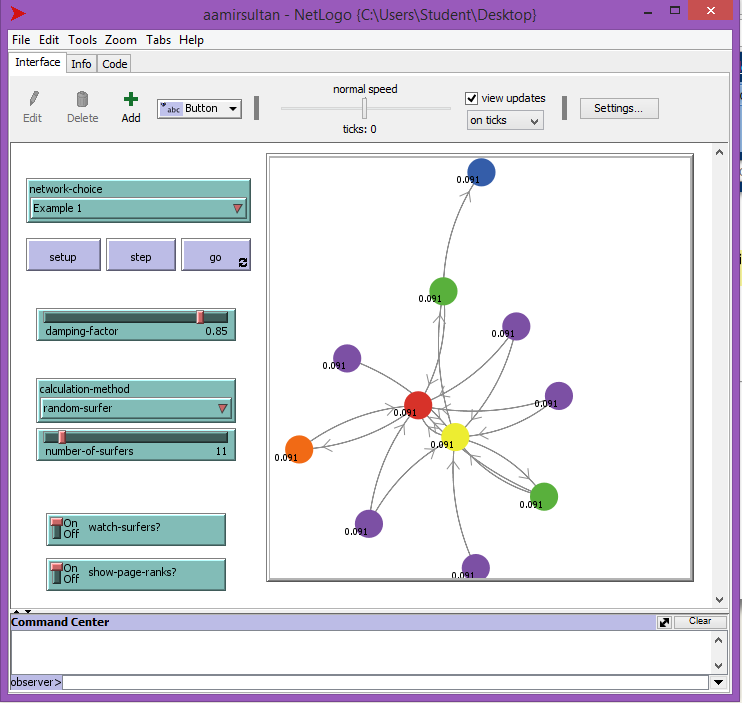Click the Command Center expand arrow icon
This screenshot has height=703, width=742.
point(664,622)
